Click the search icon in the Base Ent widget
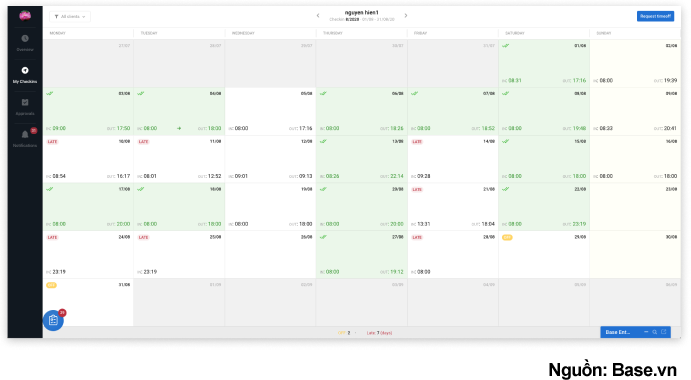Image resolution: width=691 pixels, height=380 pixels. point(655,332)
